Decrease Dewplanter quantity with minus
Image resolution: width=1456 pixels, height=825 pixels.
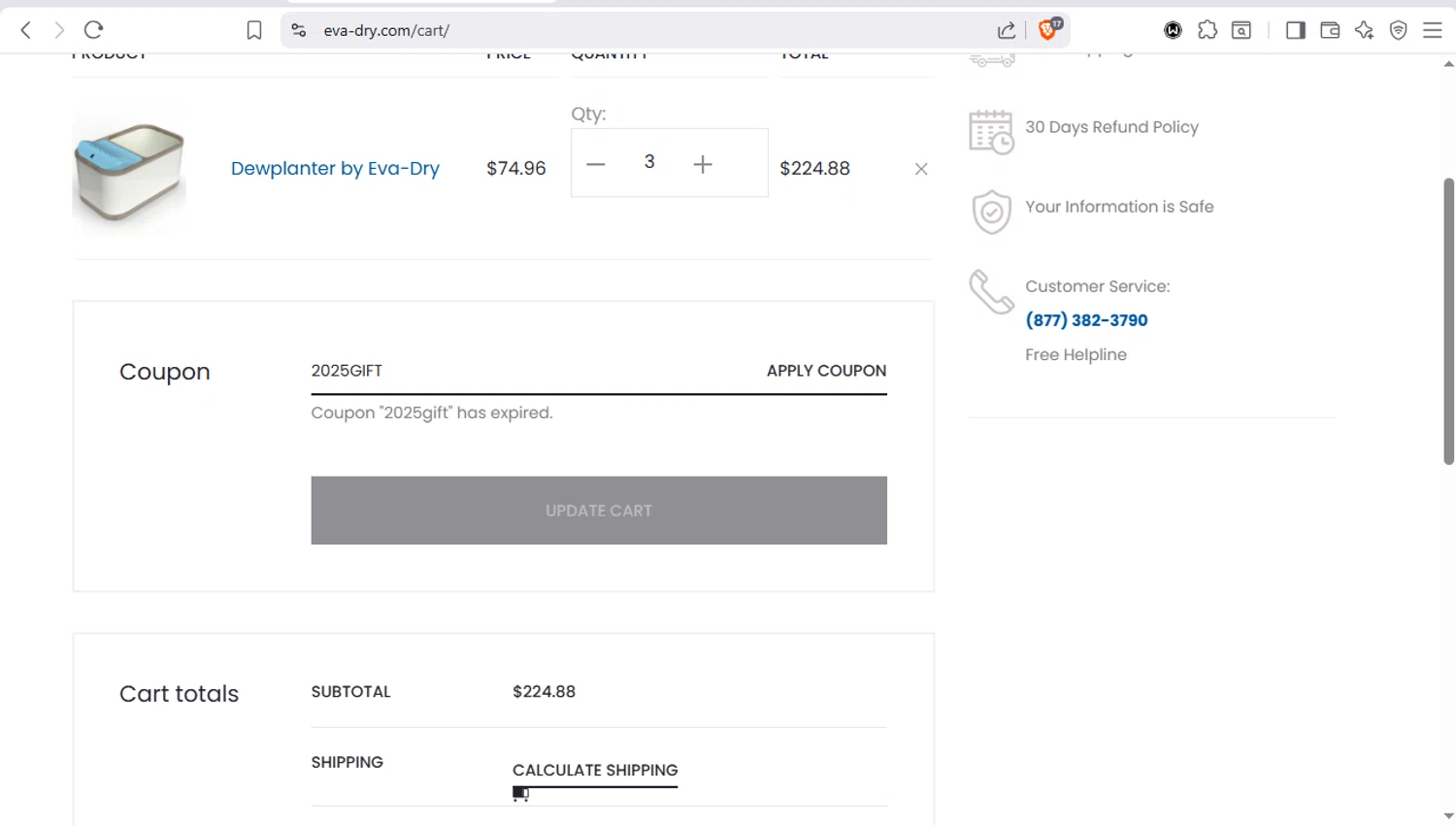(x=596, y=164)
